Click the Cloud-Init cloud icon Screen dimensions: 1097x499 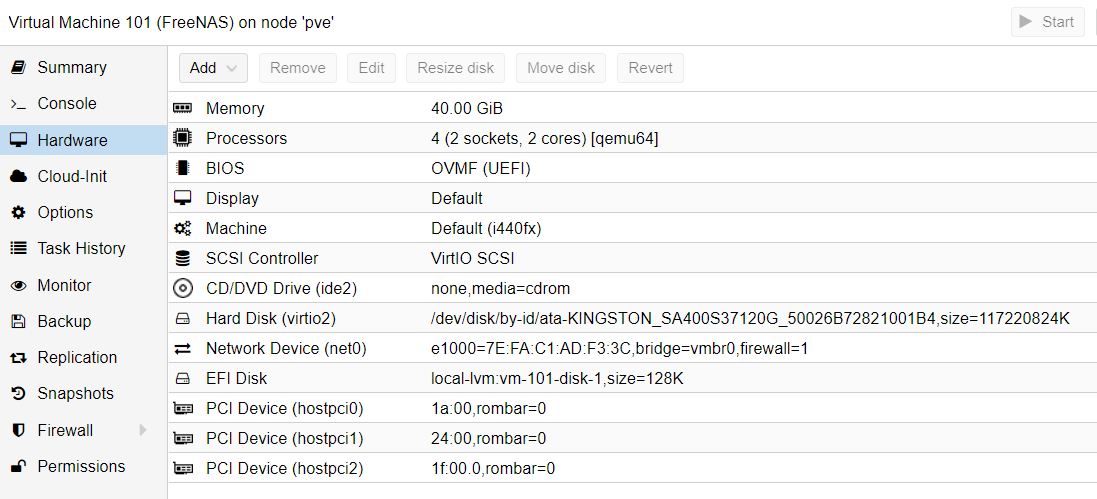click(x=18, y=176)
